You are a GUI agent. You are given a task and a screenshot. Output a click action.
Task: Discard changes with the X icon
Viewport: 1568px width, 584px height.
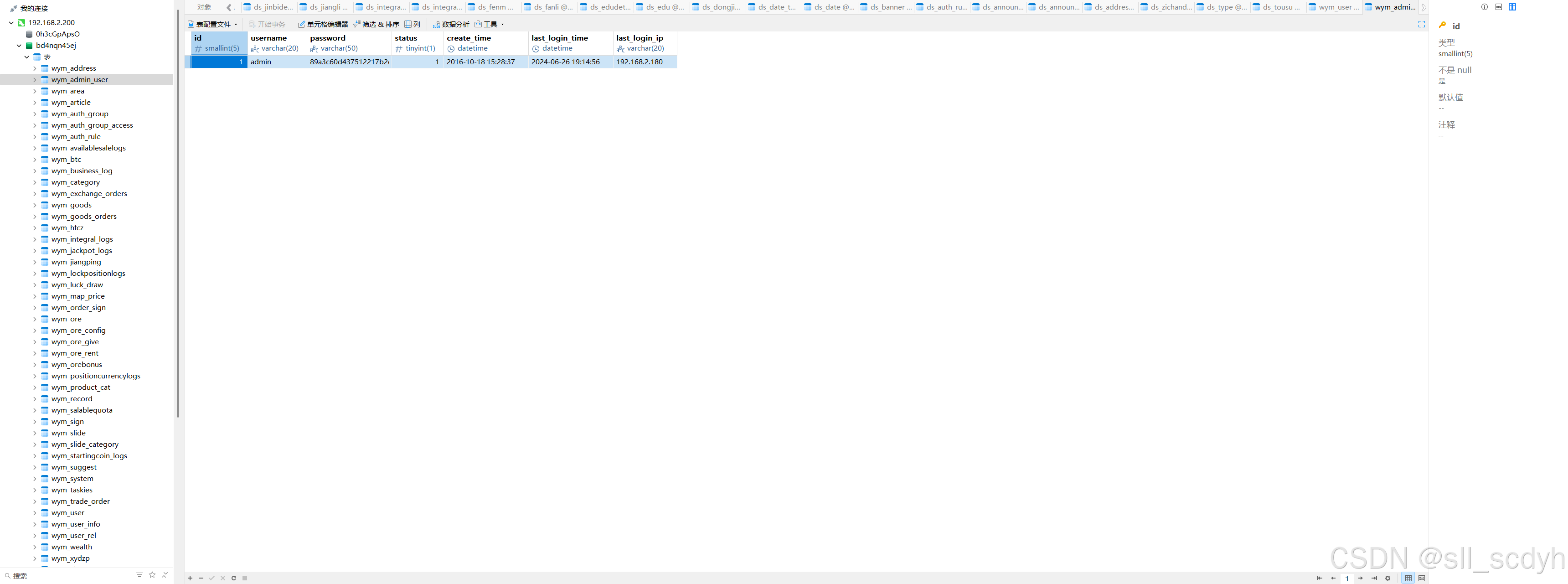(223, 578)
